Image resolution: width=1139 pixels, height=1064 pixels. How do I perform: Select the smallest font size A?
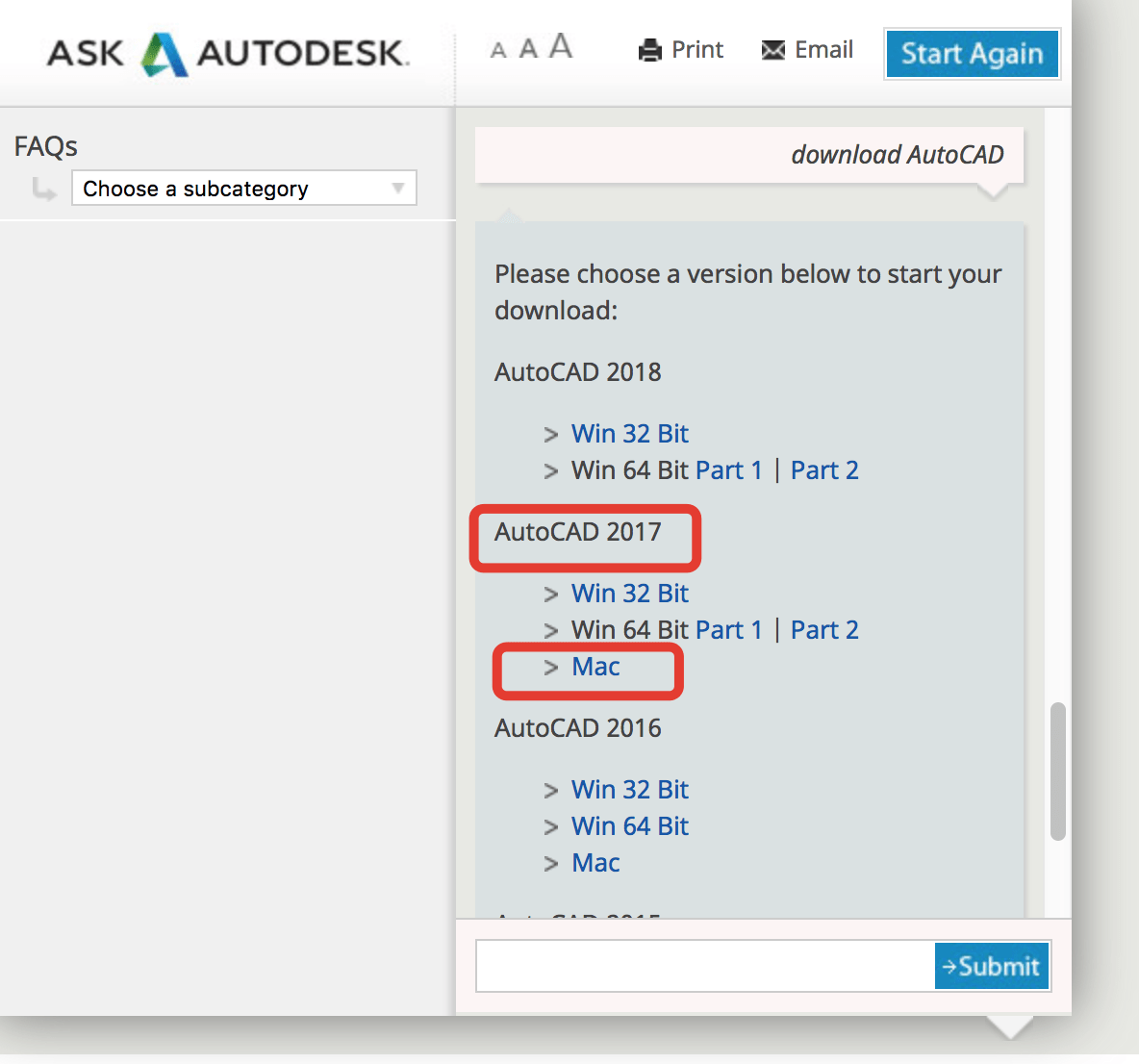(x=497, y=50)
